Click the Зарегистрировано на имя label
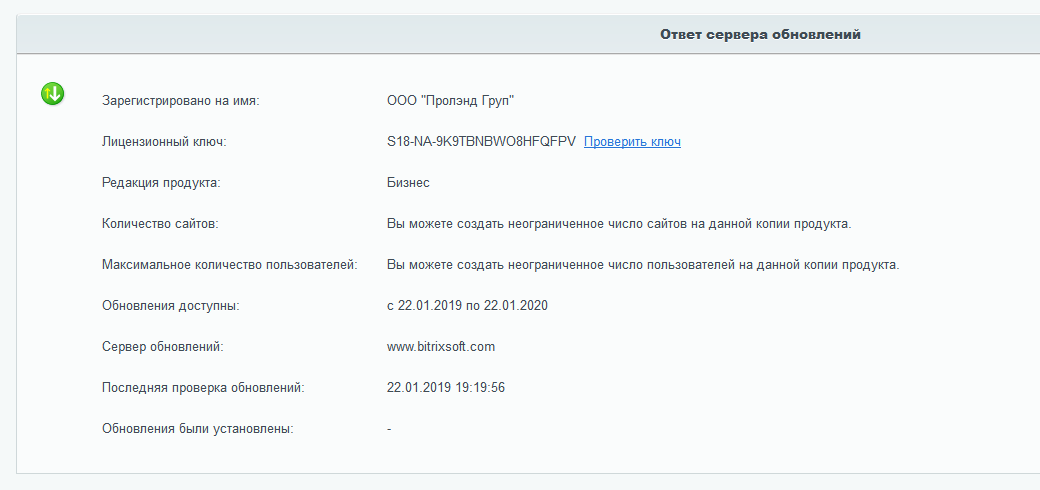1040x490 pixels. [x=180, y=101]
